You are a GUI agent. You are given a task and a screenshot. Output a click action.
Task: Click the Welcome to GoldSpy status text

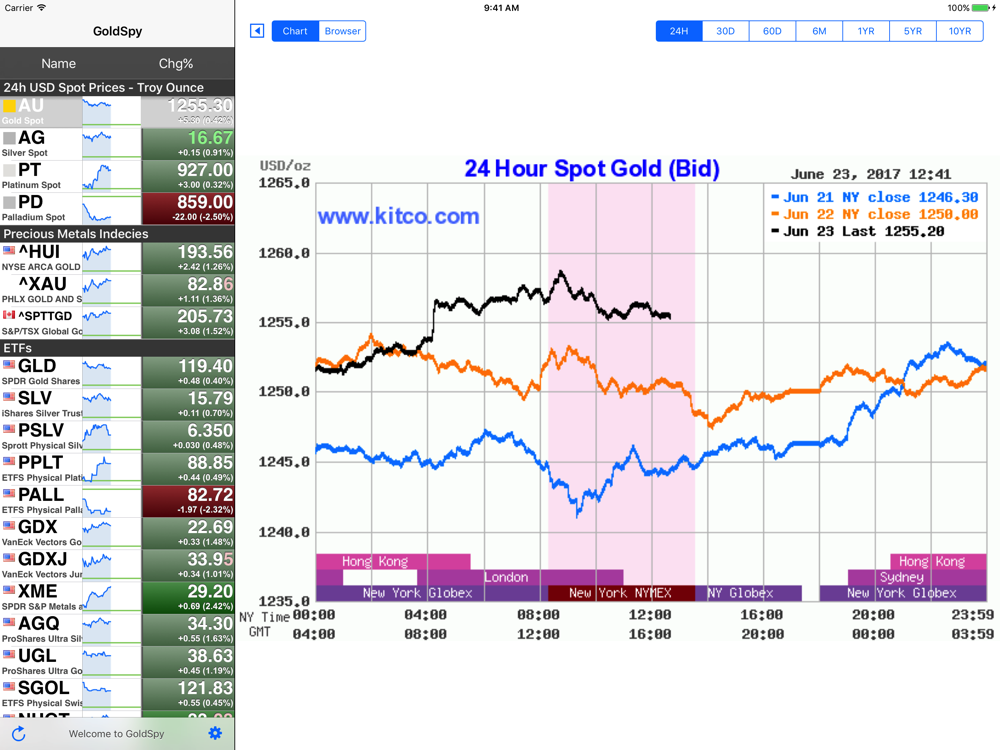[117, 733]
